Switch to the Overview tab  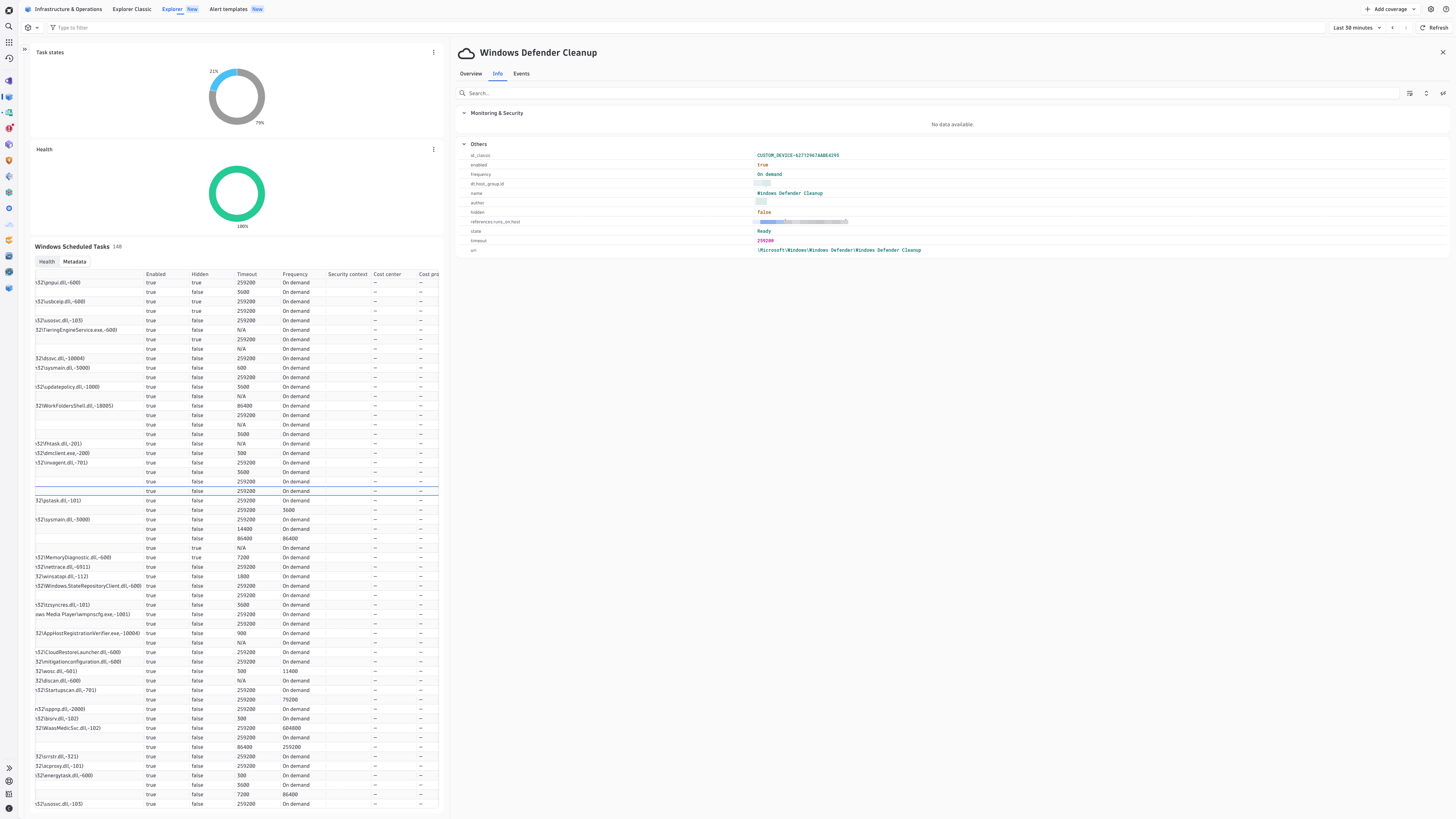471,74
